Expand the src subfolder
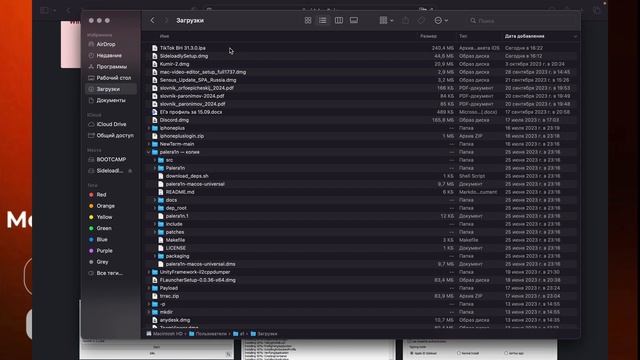This screenshot has height=360, width=640. 155,160
